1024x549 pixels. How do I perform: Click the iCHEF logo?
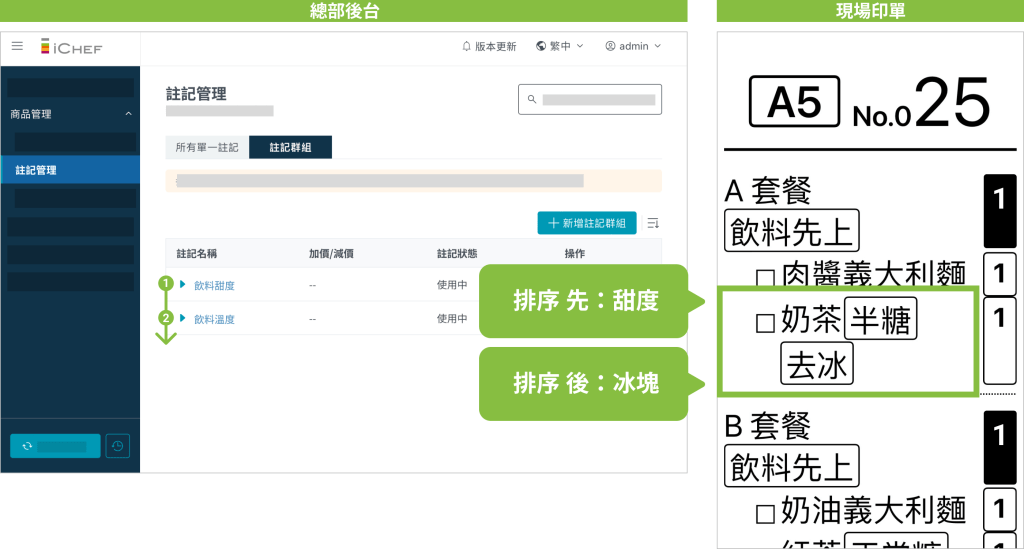coord(71,47)
